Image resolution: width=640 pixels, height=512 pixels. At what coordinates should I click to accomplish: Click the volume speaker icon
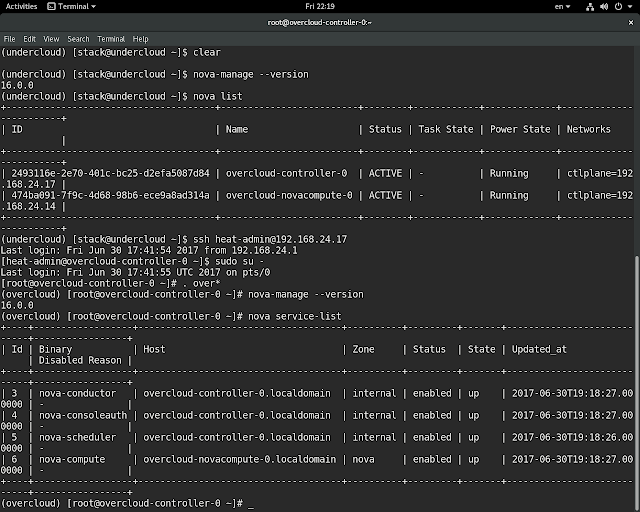click(x=604, y=7)
